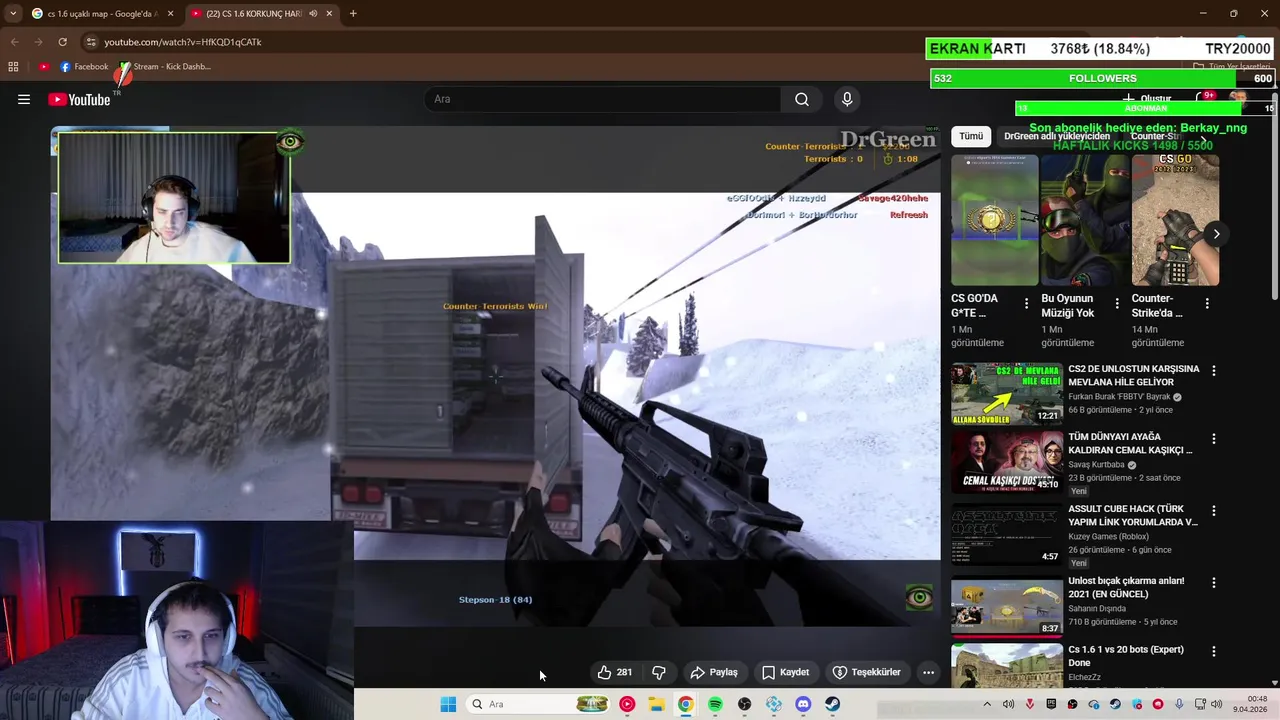Screen dimensions: 1280x720
Task: Mute the YouTube tab's audio speaker icon
Action: (313, 14)
